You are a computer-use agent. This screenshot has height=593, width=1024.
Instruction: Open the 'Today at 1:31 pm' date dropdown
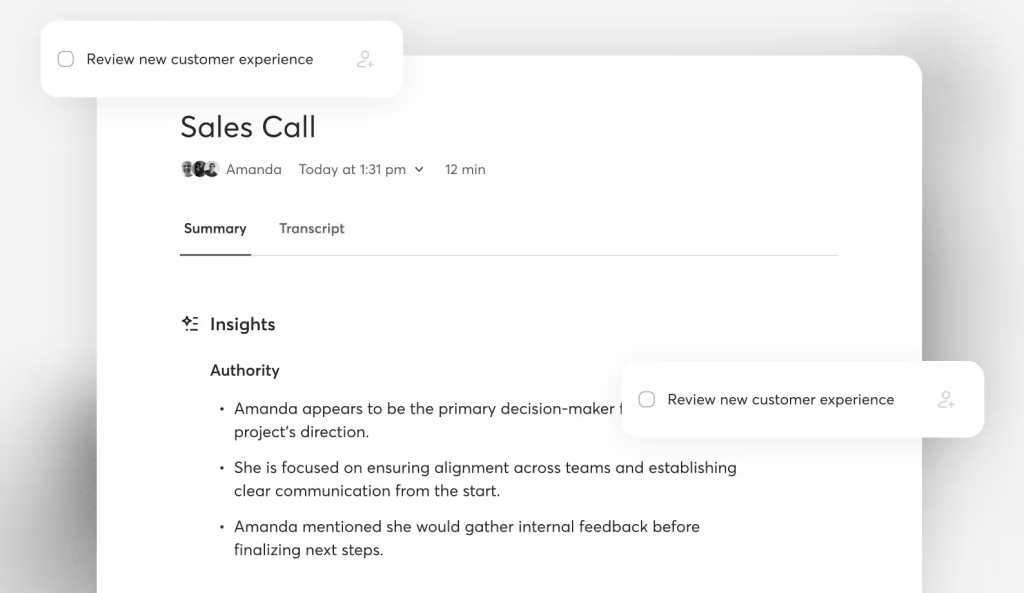pos(355,169)
